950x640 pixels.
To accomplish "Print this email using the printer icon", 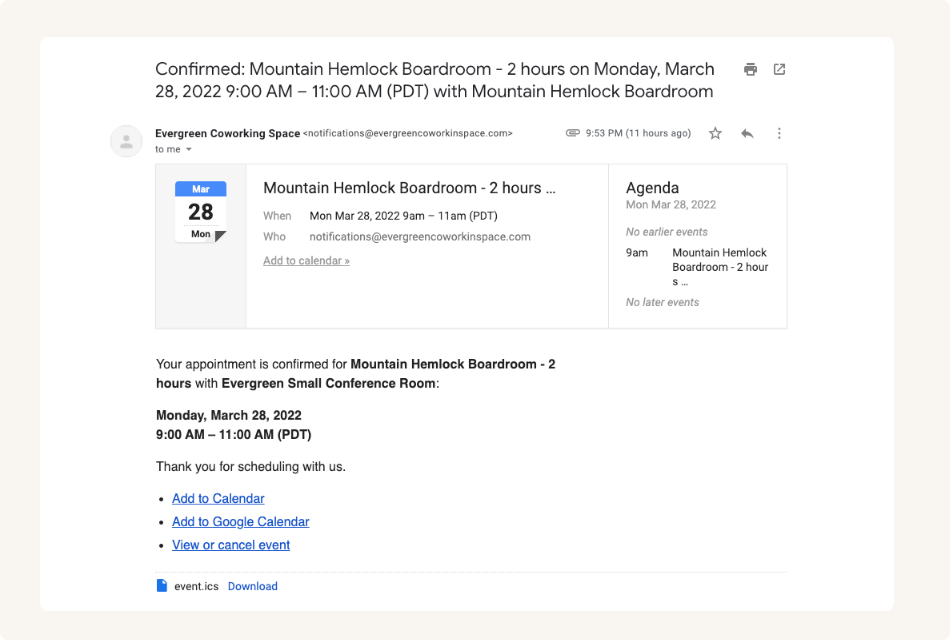I will (750, 69).
